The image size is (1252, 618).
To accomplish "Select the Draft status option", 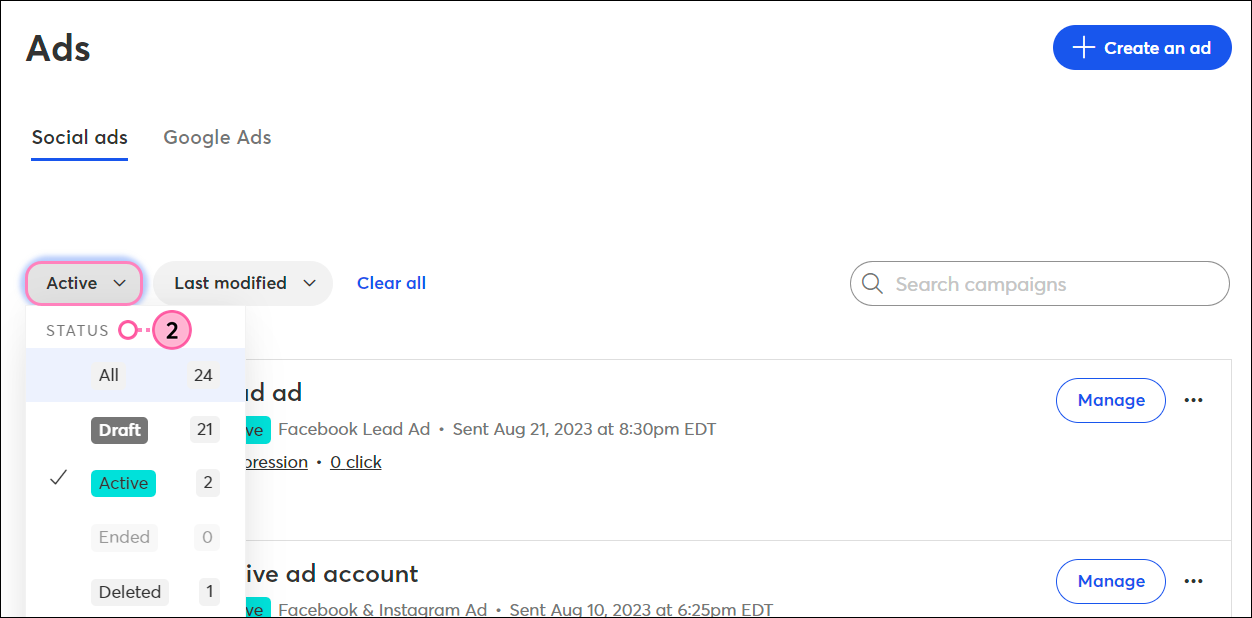I will [x=135, y=430].
